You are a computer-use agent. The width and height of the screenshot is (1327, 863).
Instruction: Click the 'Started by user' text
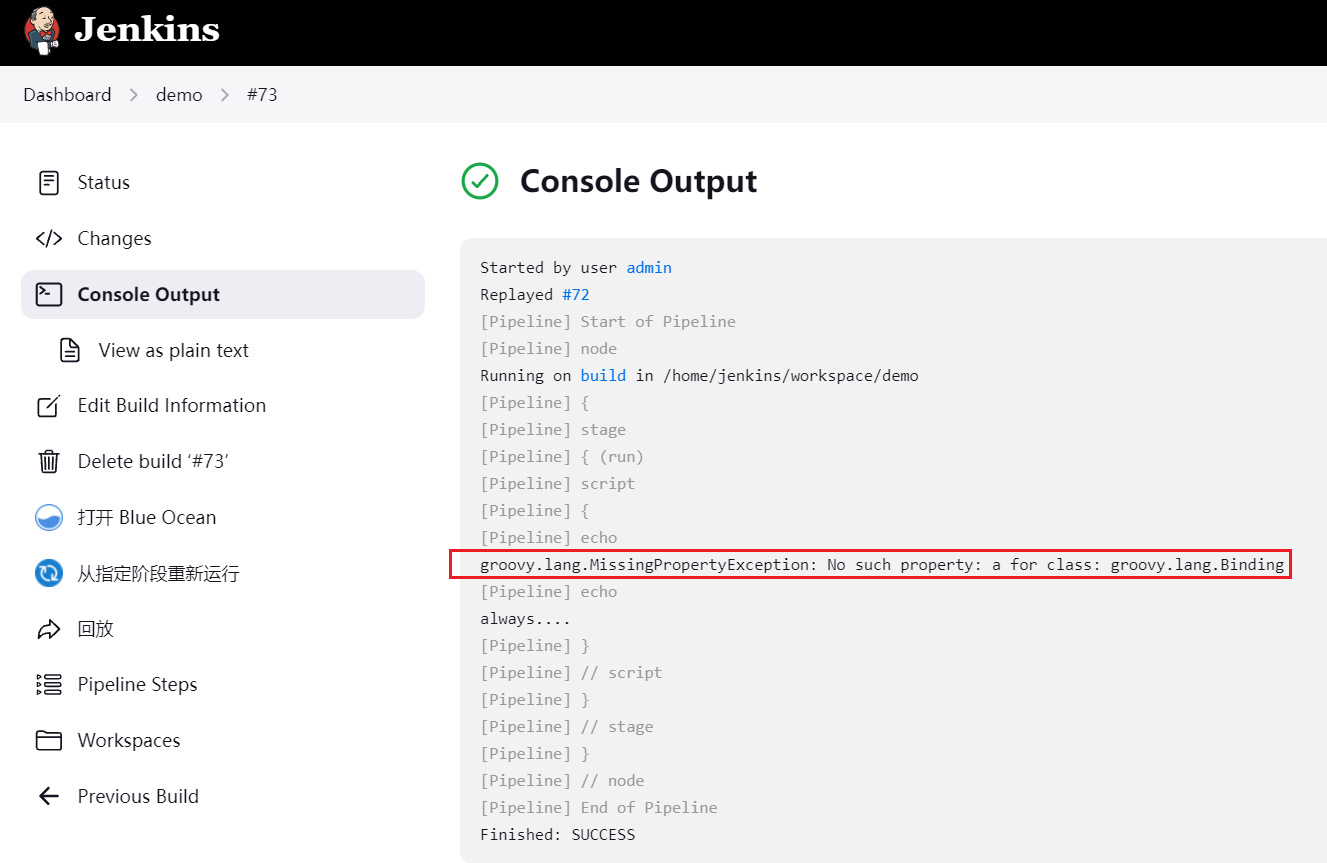548,268
